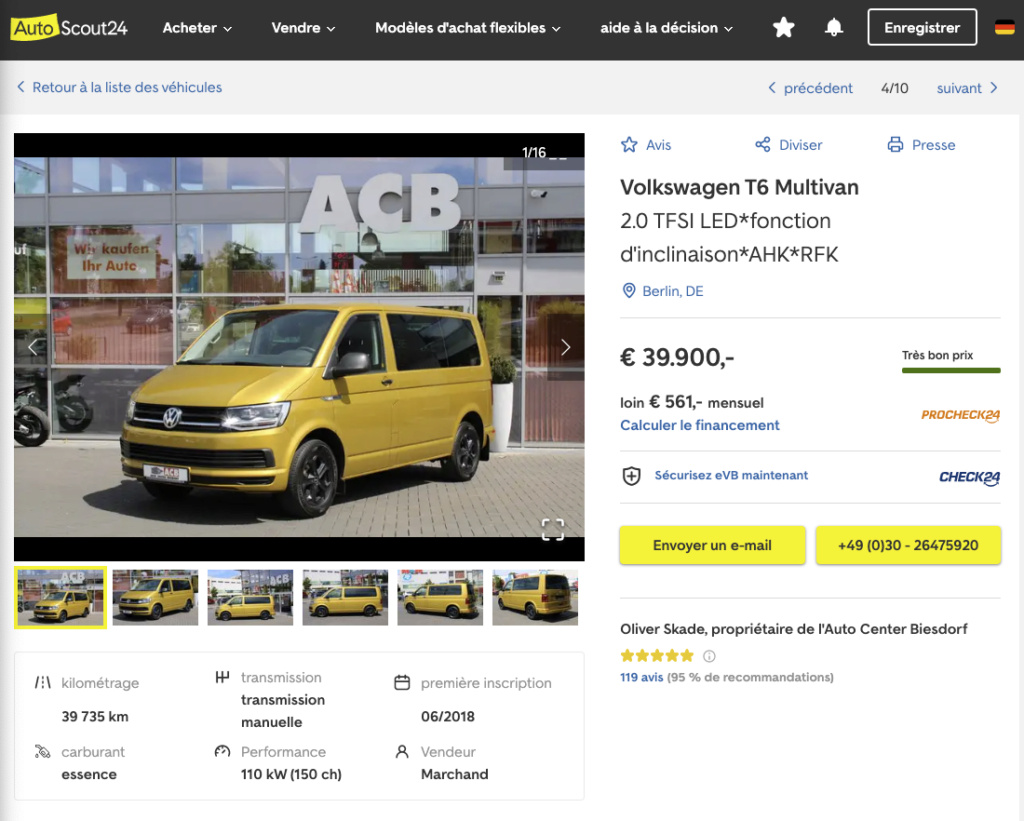
Task: Call dealer via +49 (0)30 - 26475920 button
Action: coord(908,545)
